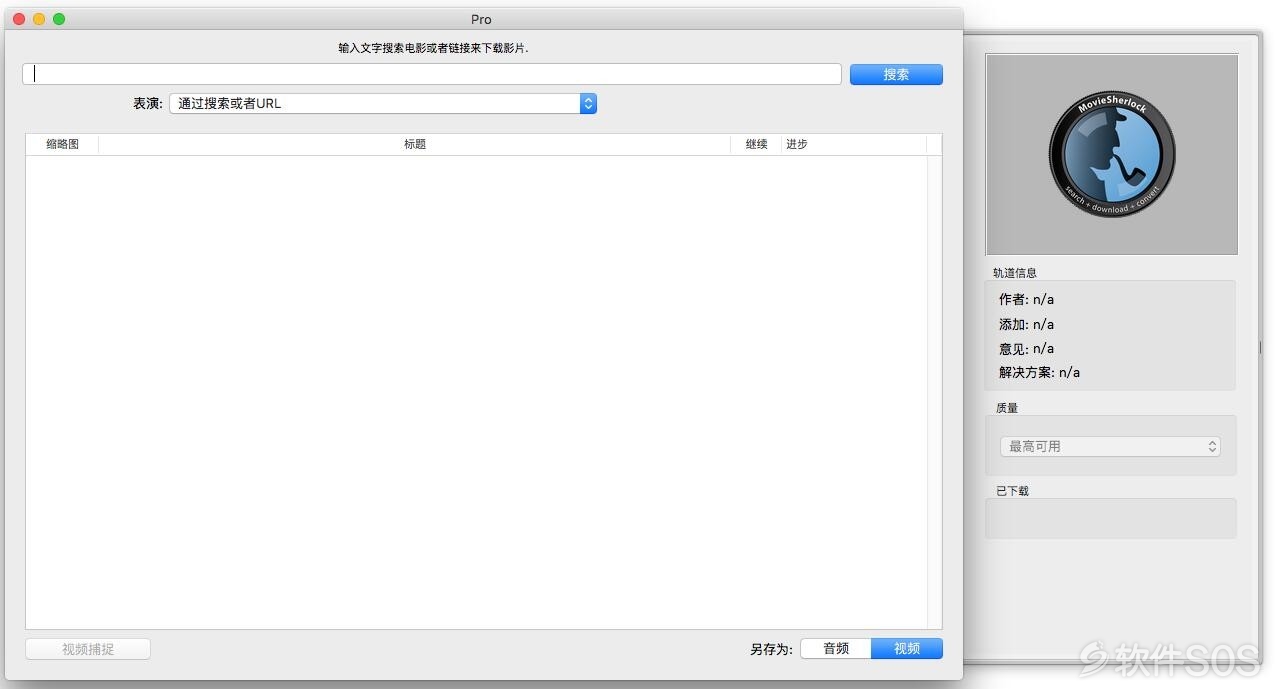
Task: Click the 进步 column header
Action: click(x=854, y=144)
